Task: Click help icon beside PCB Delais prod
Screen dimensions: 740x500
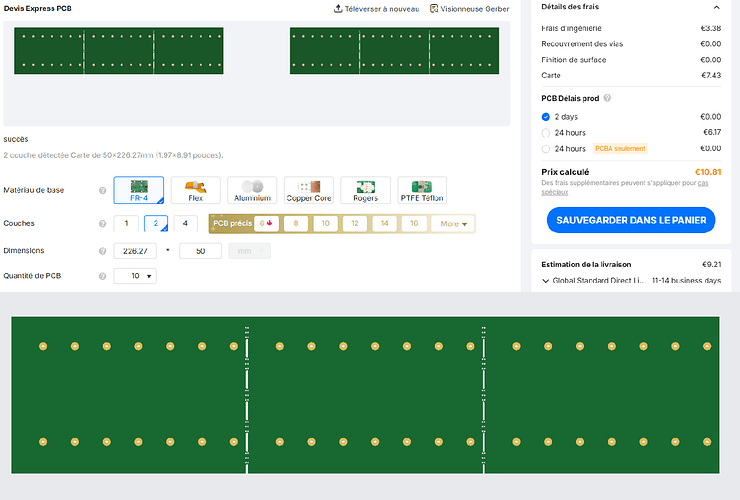Action: pos(608,98)
